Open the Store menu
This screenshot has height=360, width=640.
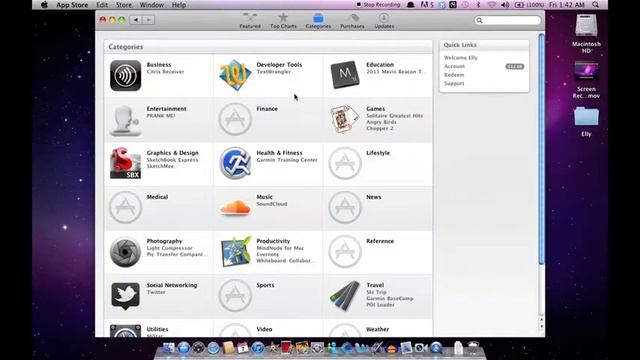point(124,5)
